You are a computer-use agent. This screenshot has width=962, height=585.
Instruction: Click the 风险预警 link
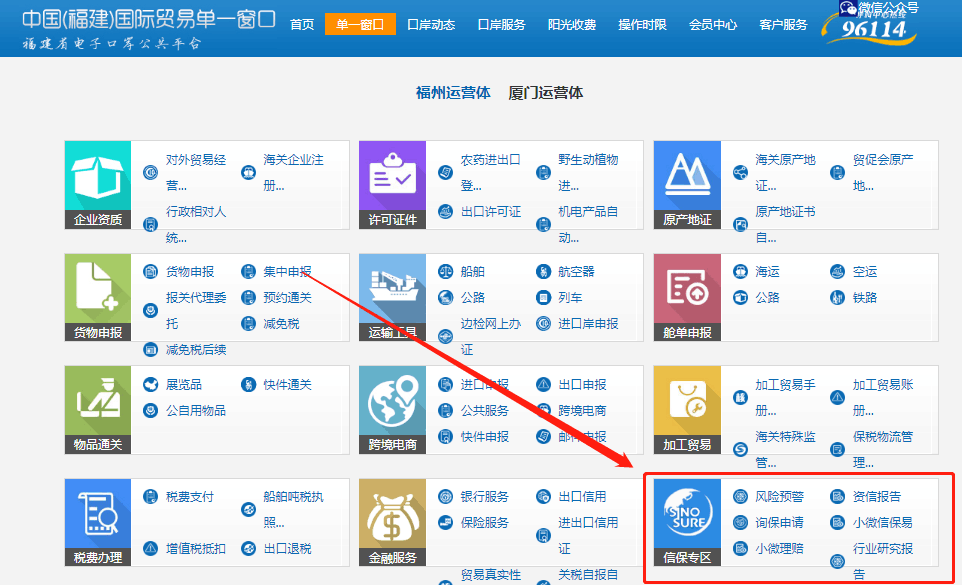coord(778,497)
